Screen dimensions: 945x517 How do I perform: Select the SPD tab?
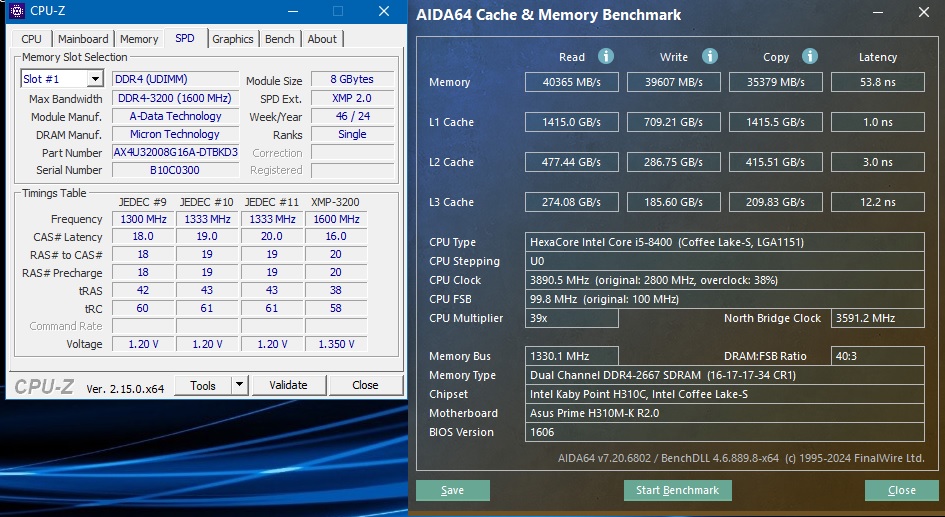pyautogui.click(x=185, y=38)
